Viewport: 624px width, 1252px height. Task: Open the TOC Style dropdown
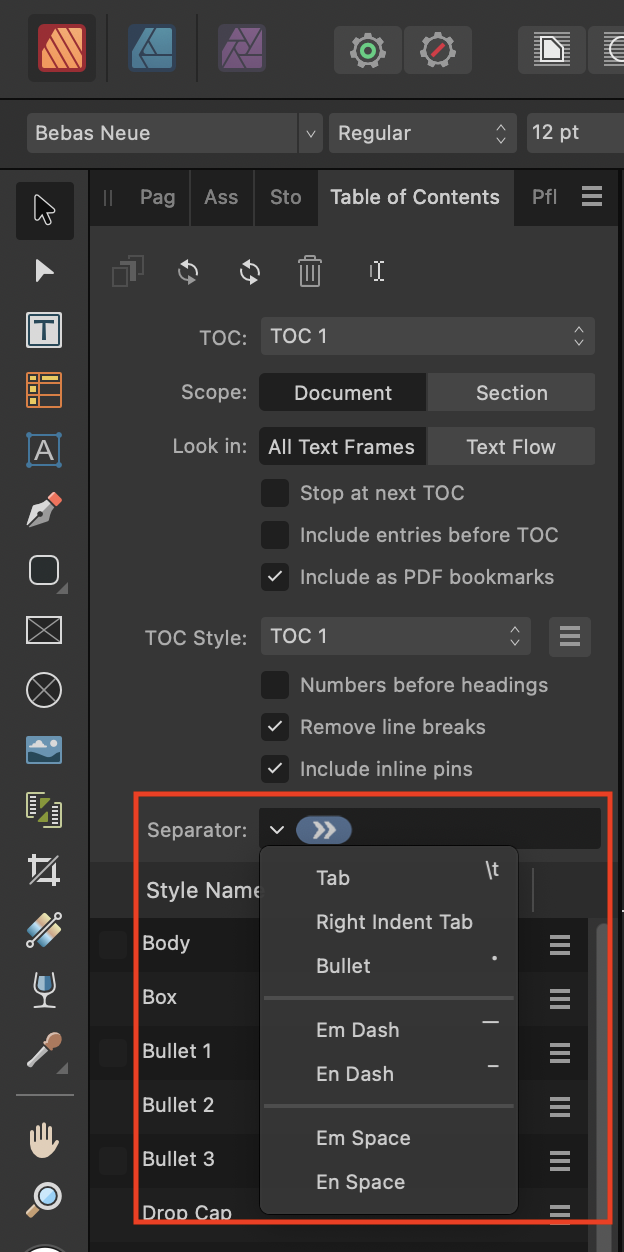click(396, 636)
